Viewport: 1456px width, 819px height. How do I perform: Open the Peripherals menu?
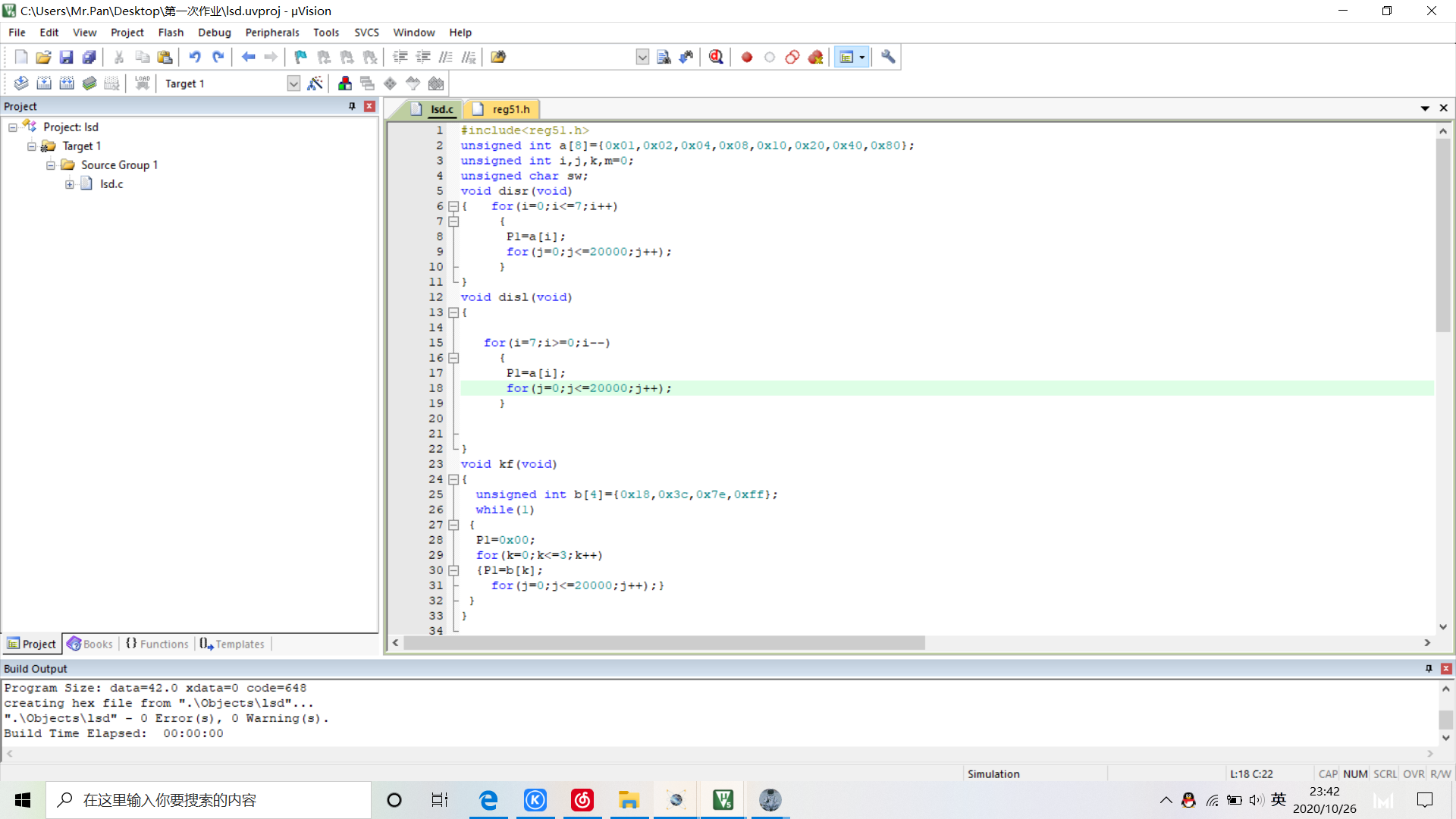coord(272,33)
